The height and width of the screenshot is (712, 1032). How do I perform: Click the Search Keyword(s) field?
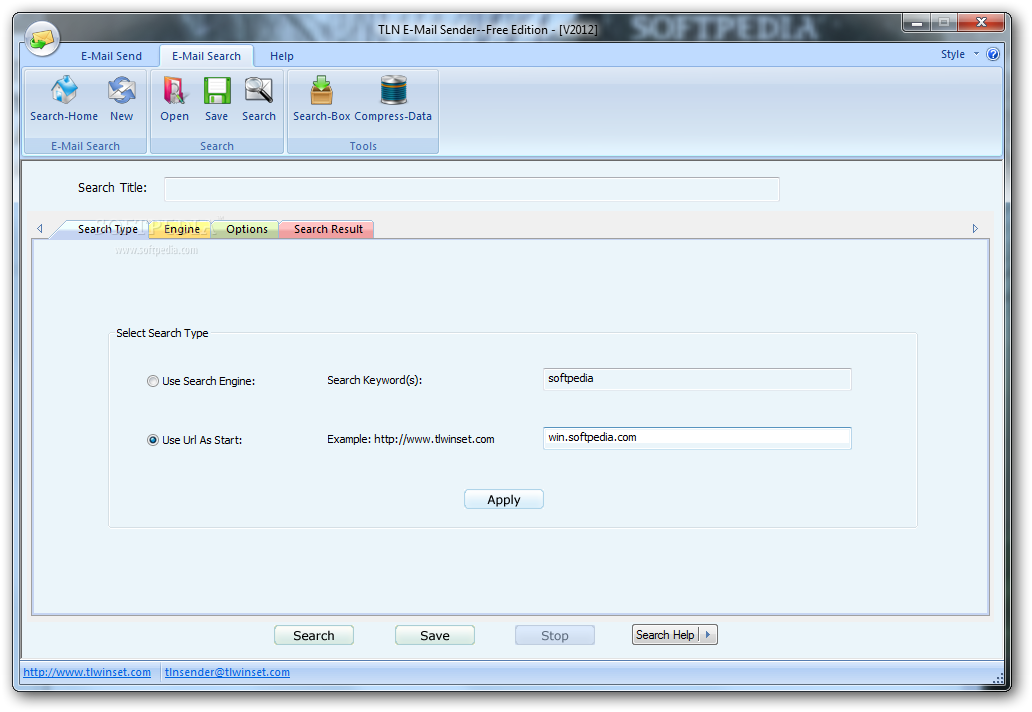pos(697,379)
